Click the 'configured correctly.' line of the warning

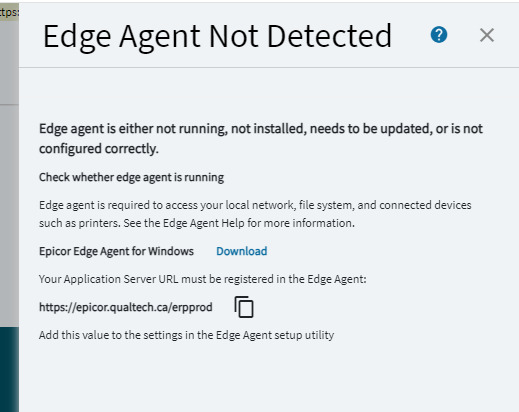click(x=99, y=149)
